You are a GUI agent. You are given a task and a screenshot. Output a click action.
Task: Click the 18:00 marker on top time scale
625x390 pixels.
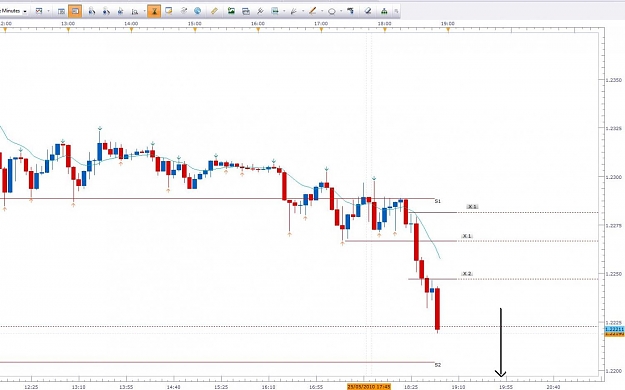[384, 24]
